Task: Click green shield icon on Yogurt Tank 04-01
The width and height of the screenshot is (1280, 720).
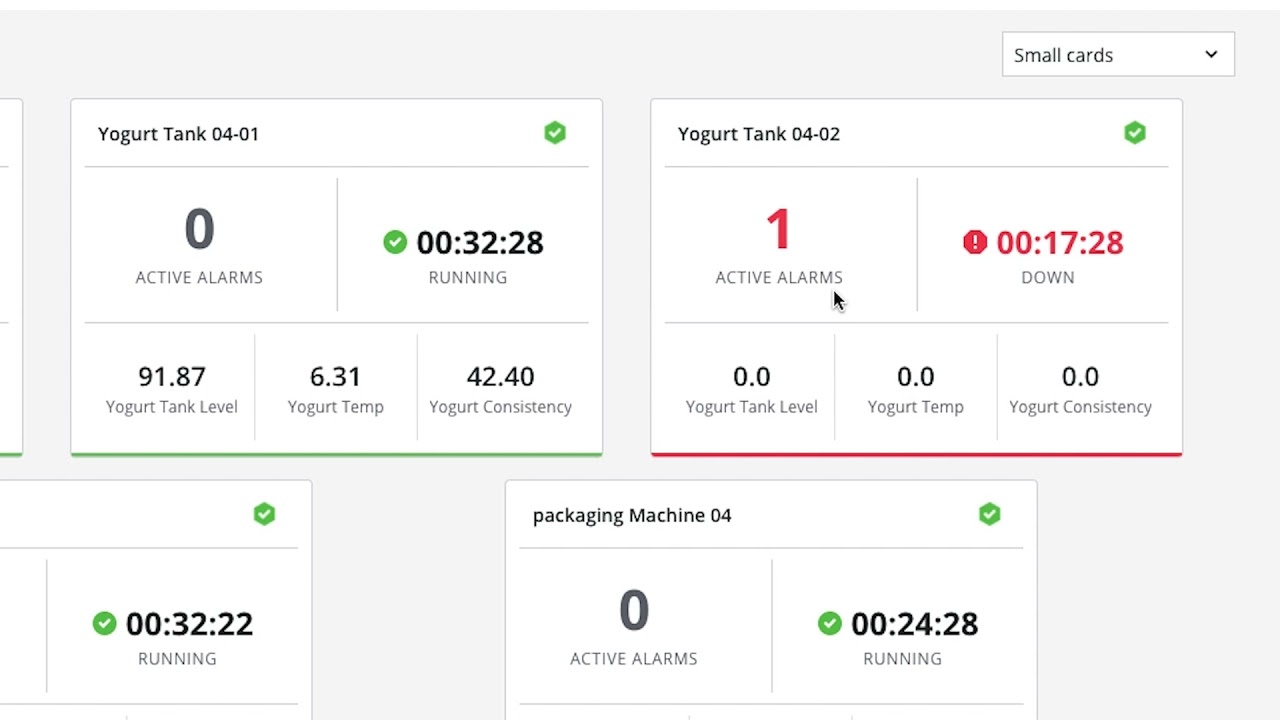Action: tap(555, 133)
